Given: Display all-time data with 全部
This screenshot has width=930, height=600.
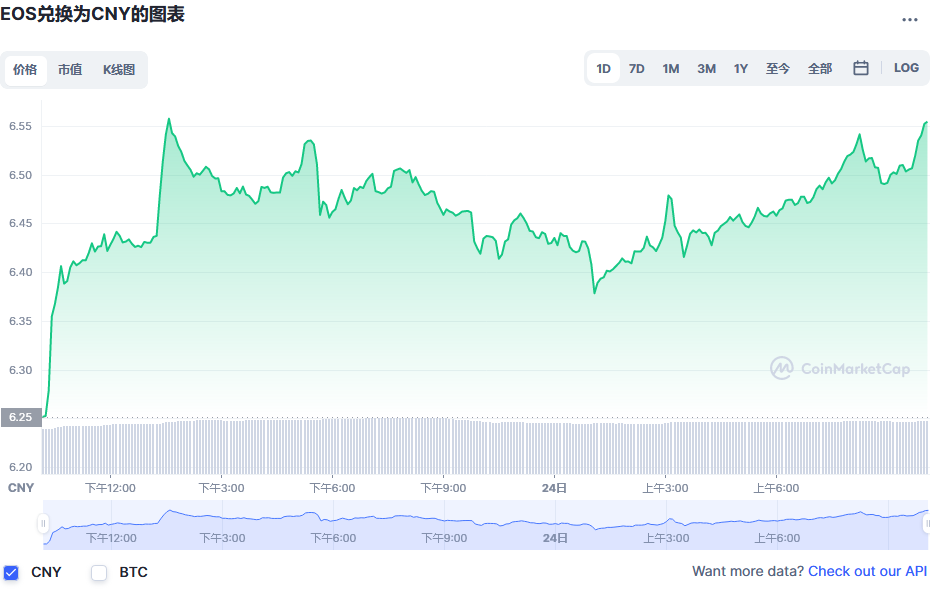Looking at the screenshot, I should point(820,67).
